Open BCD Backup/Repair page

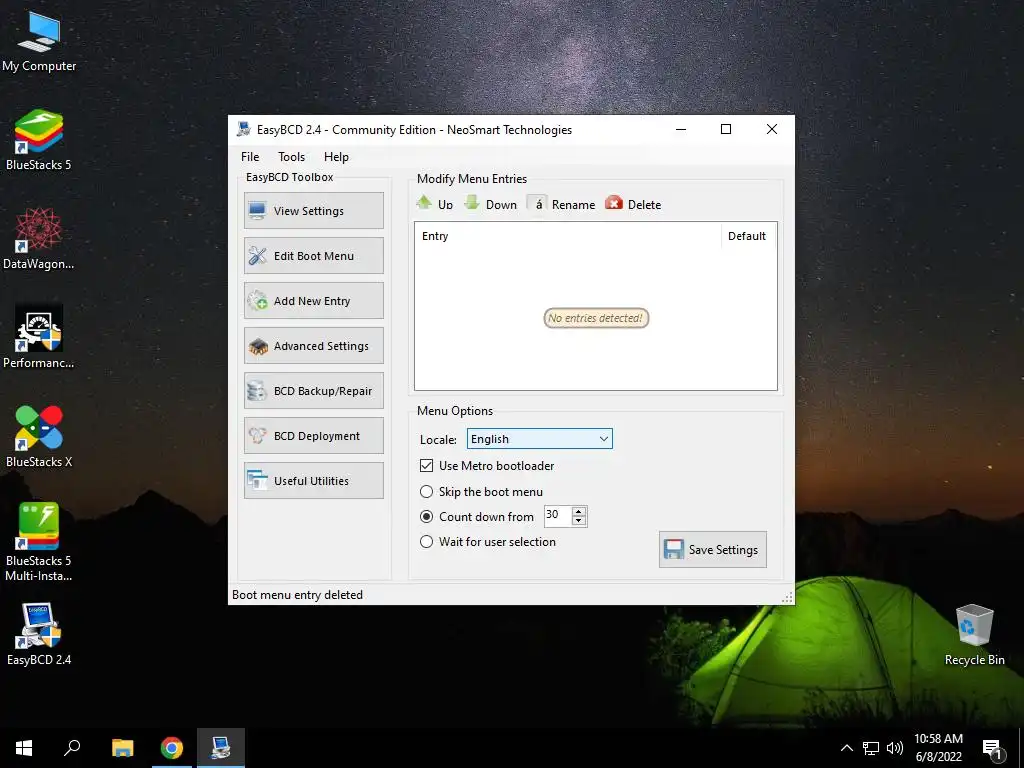pos(313,391)
